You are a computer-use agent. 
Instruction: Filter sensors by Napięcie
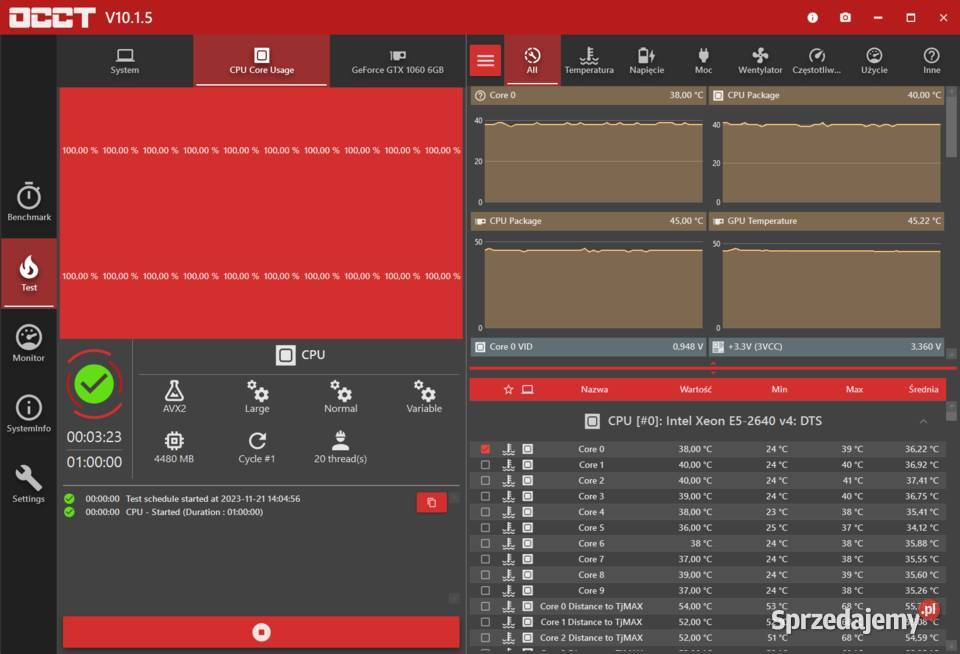pyautogui.click(x=647, y=61)
